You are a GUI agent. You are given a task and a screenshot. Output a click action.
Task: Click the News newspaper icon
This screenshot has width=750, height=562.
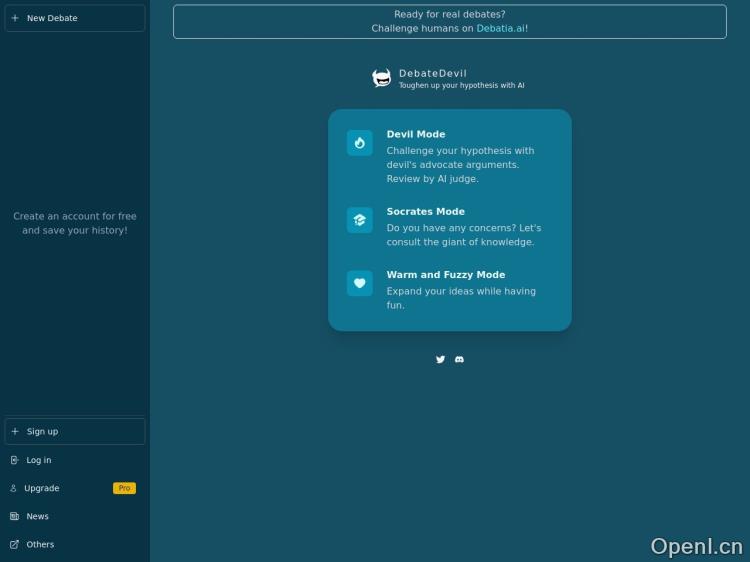(x=15, y=516)
